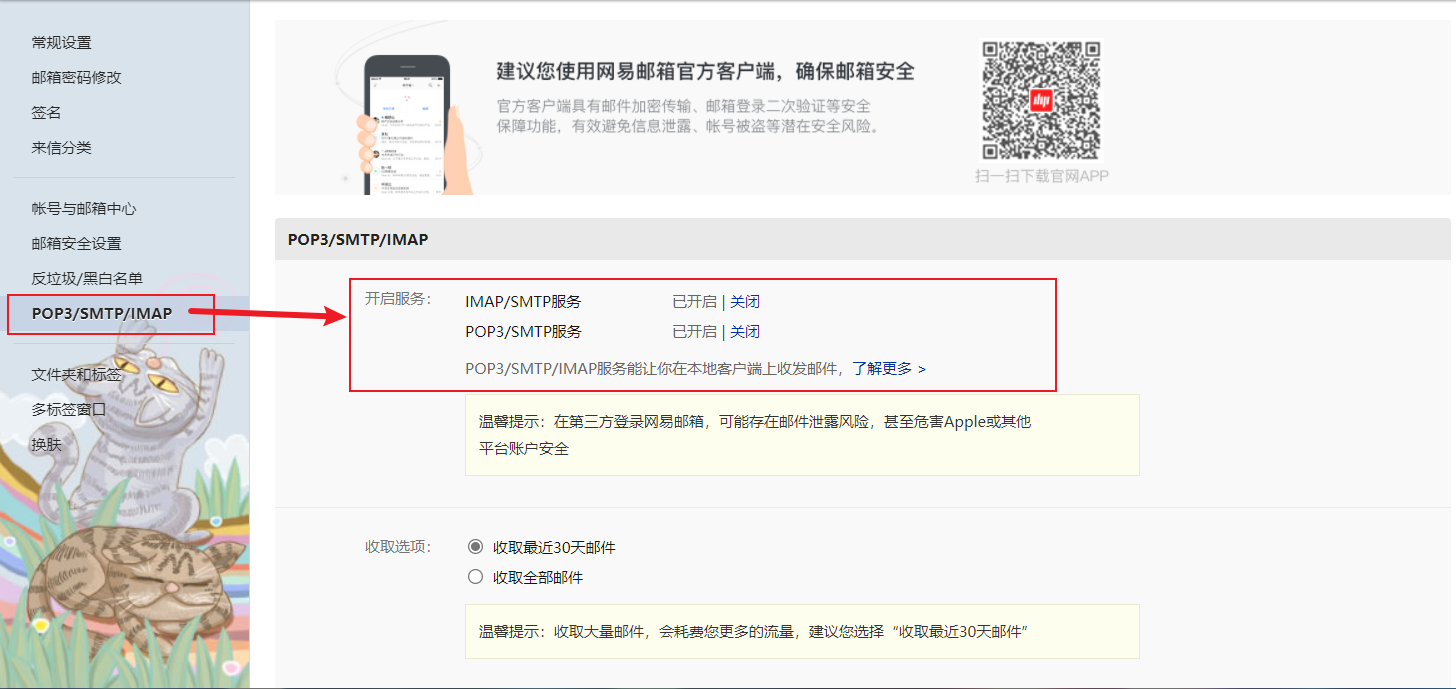
Task: Open 多标签窗口 settings
Action: pos(69,409)
